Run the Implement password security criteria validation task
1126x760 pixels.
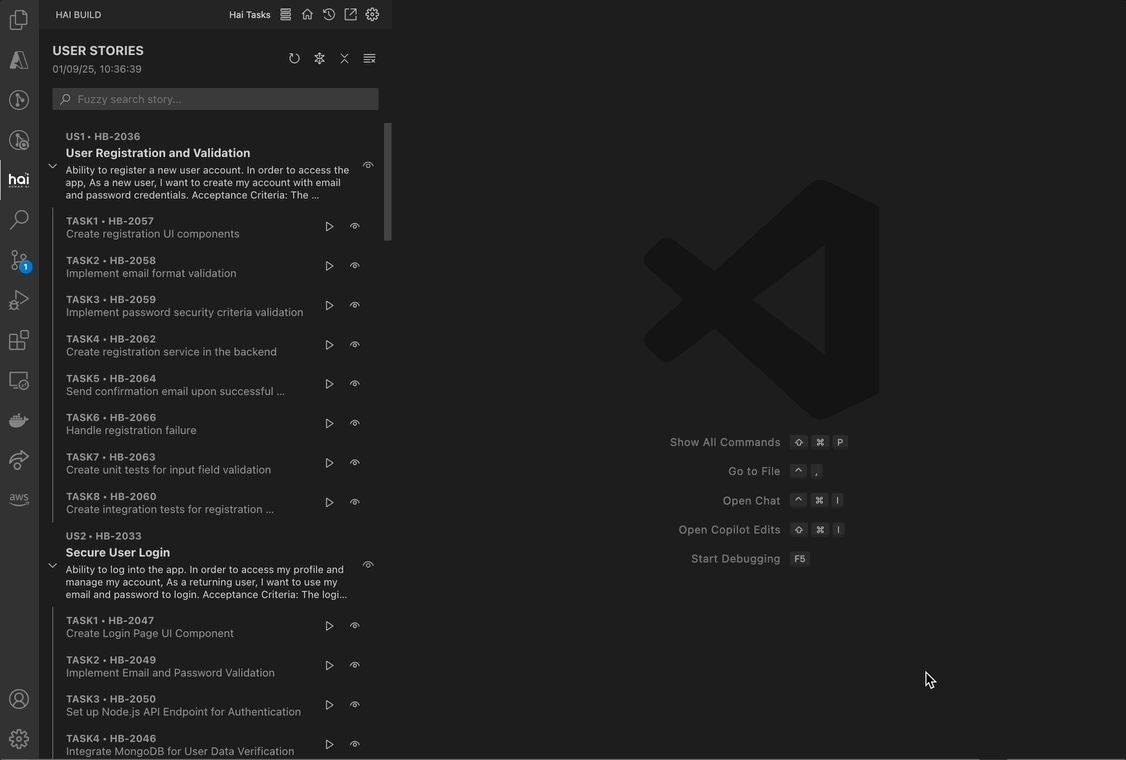click(x=329, y=305)
